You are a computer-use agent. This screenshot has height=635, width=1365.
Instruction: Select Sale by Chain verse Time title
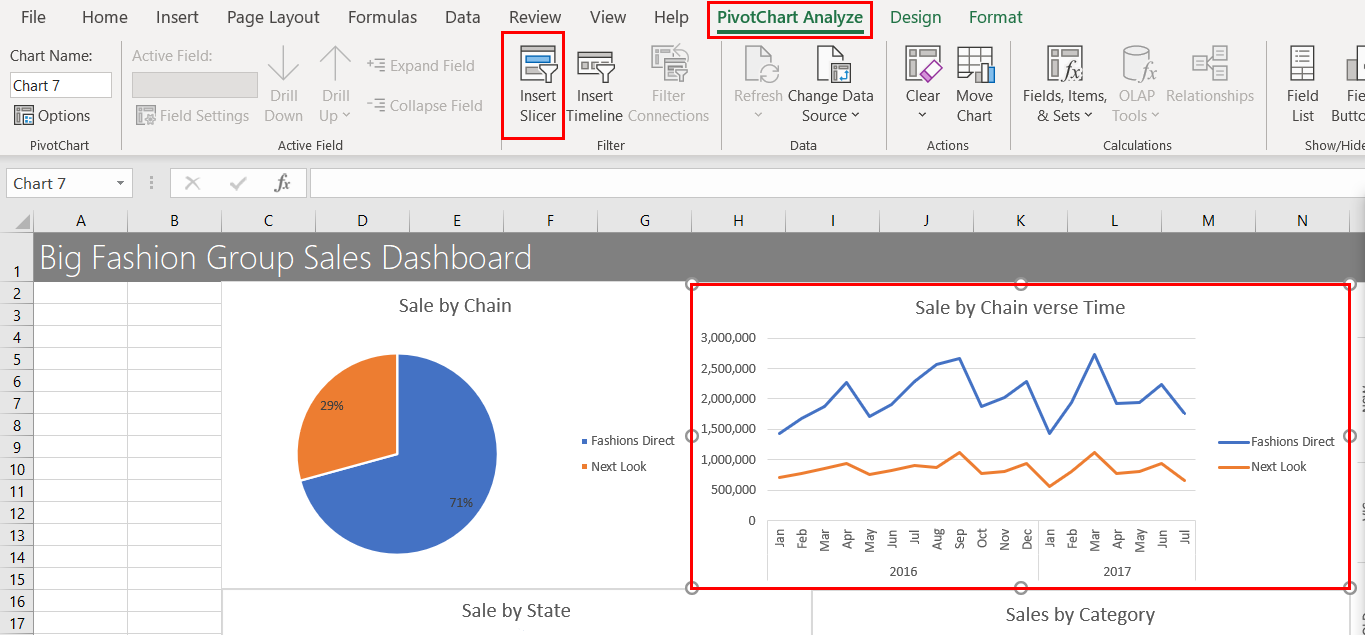pyautogui.click(x=1020, y=308)
